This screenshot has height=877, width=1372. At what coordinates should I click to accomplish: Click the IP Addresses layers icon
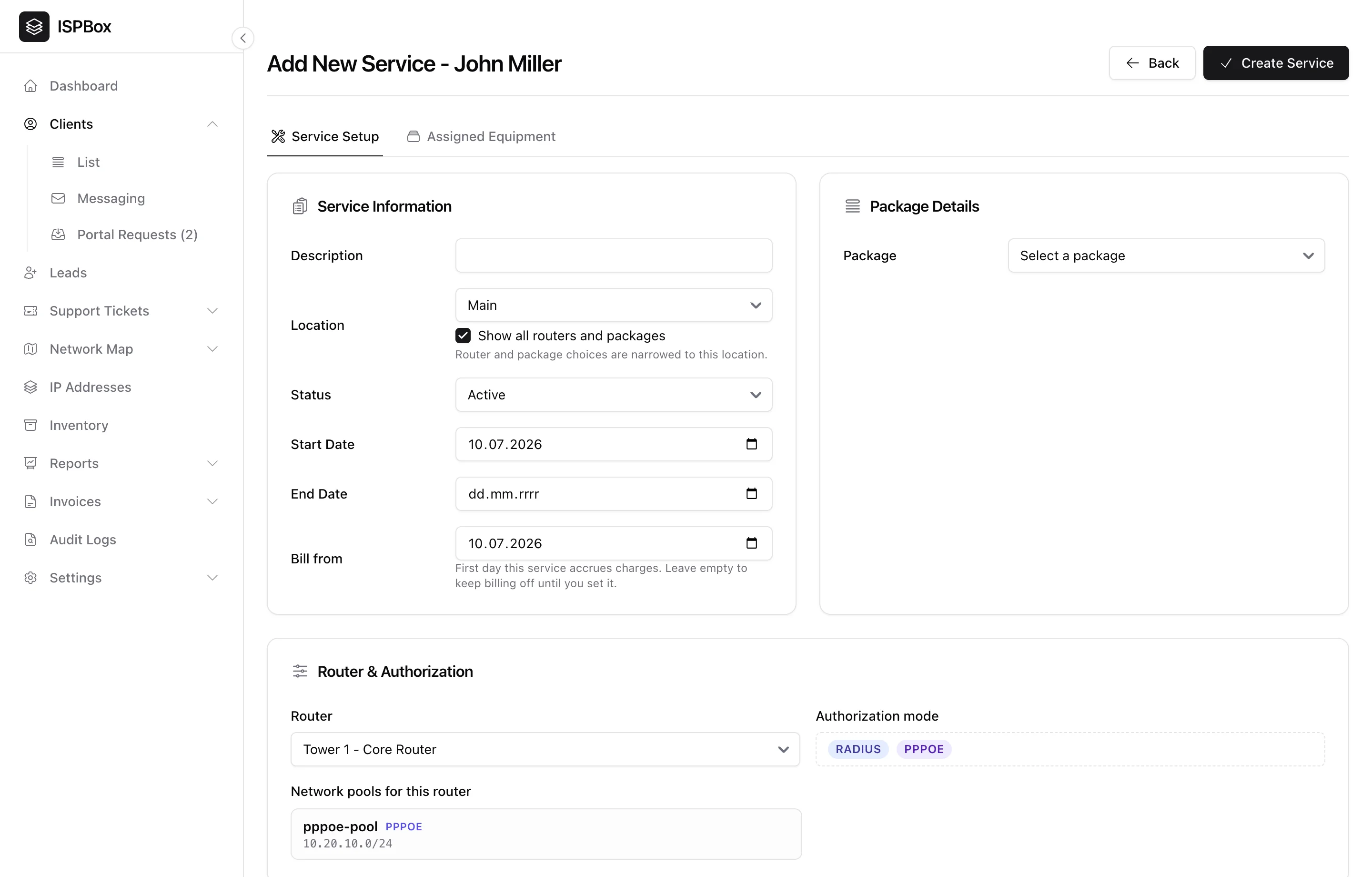[x=30, y=387]
